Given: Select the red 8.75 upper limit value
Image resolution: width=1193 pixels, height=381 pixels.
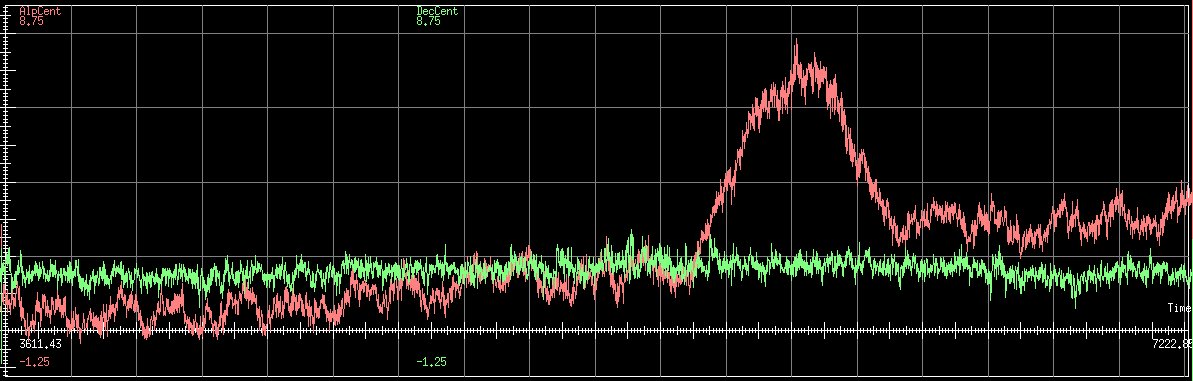Looking at the screenshot, I should (x=31, y=22).
